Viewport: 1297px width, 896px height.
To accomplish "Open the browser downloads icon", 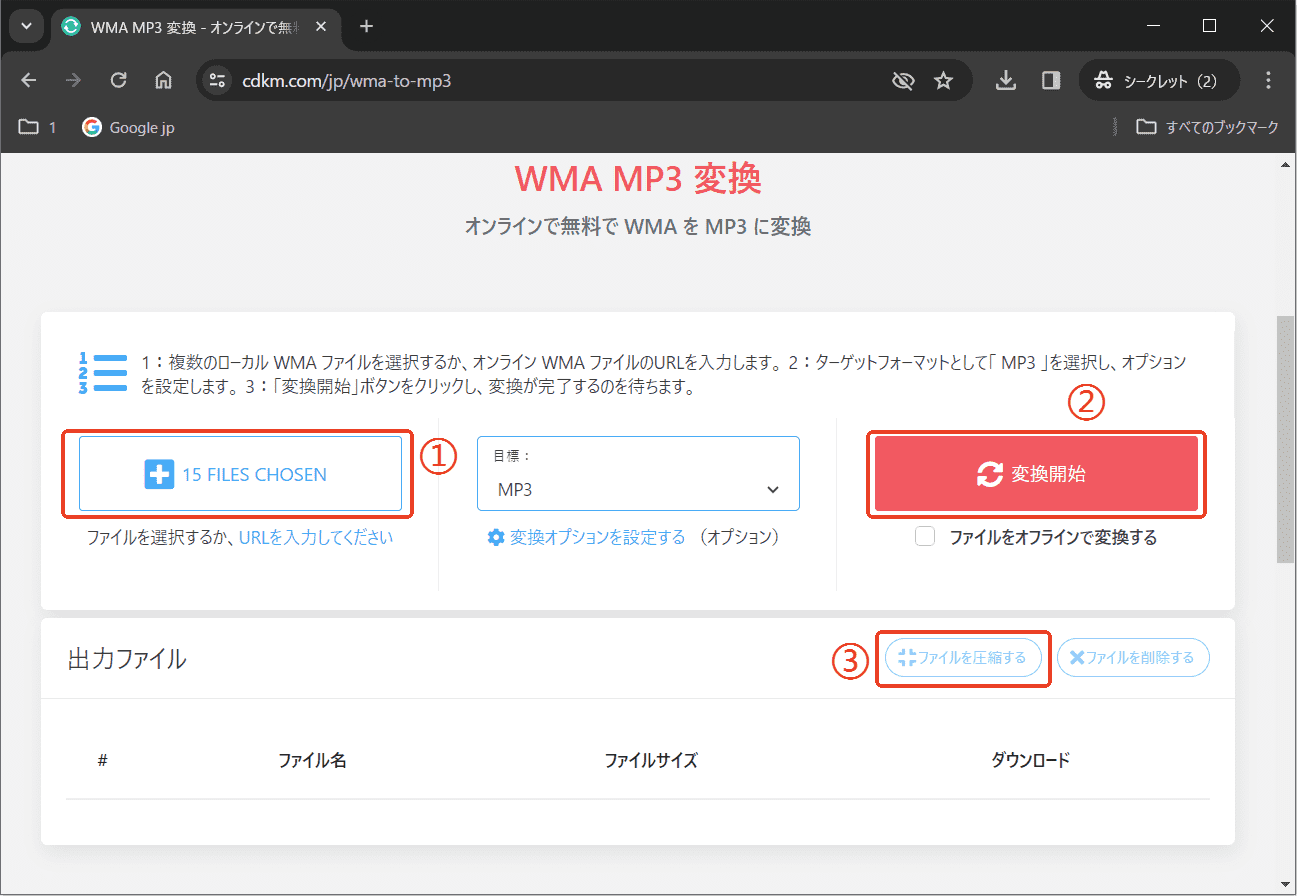I will tap(1006, 81).
